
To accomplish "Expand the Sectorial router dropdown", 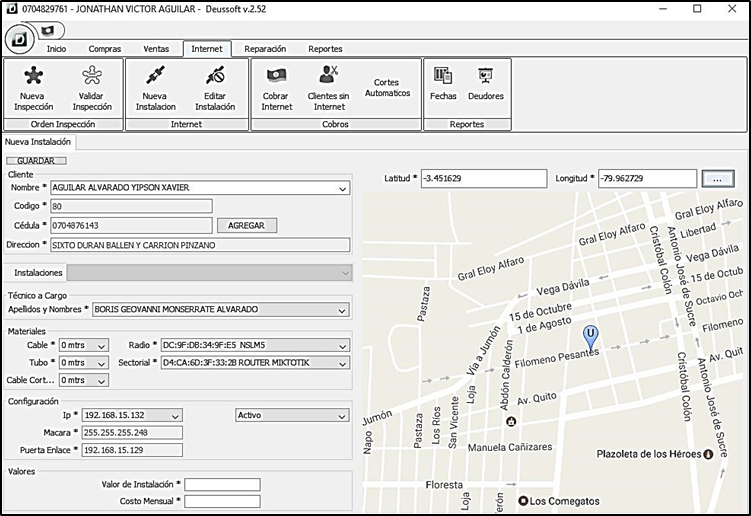I will tap(343, 362).
